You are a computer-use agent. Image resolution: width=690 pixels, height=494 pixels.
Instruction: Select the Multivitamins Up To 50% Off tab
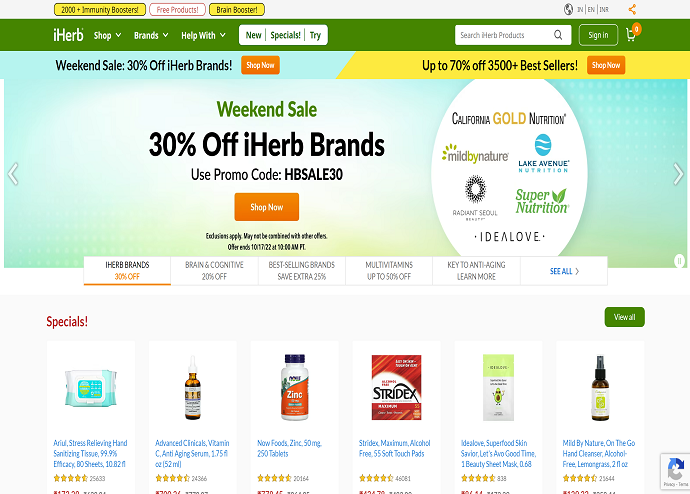coord(389,271)
